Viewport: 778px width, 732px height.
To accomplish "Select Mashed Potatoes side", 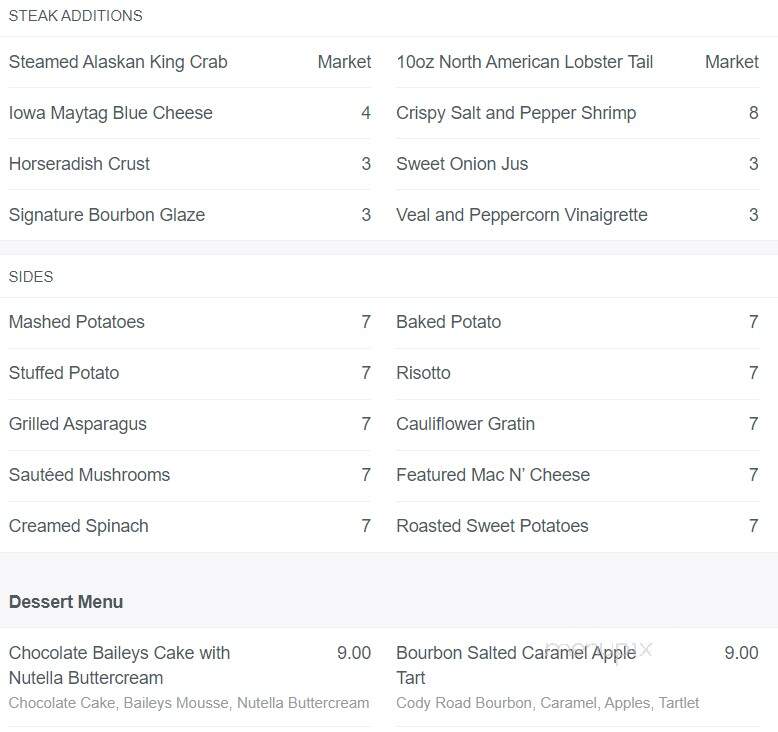I will (x=76, y=322).
